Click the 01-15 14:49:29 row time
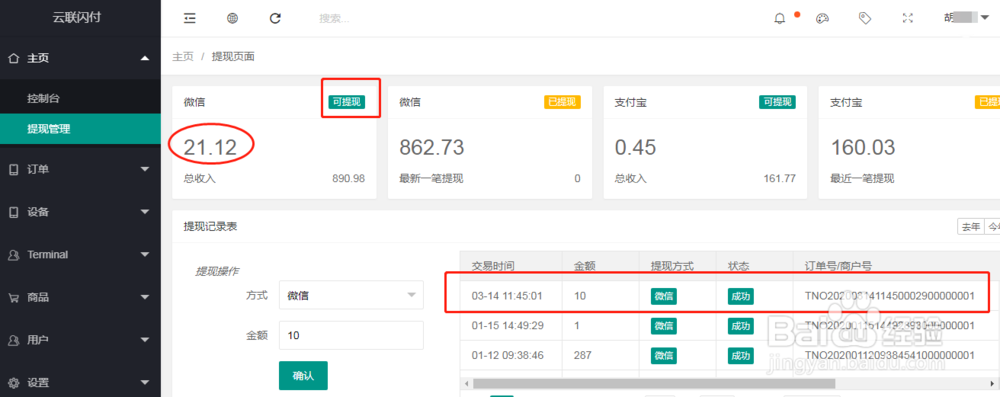1000x397 pixels. [x=507, y=326]
